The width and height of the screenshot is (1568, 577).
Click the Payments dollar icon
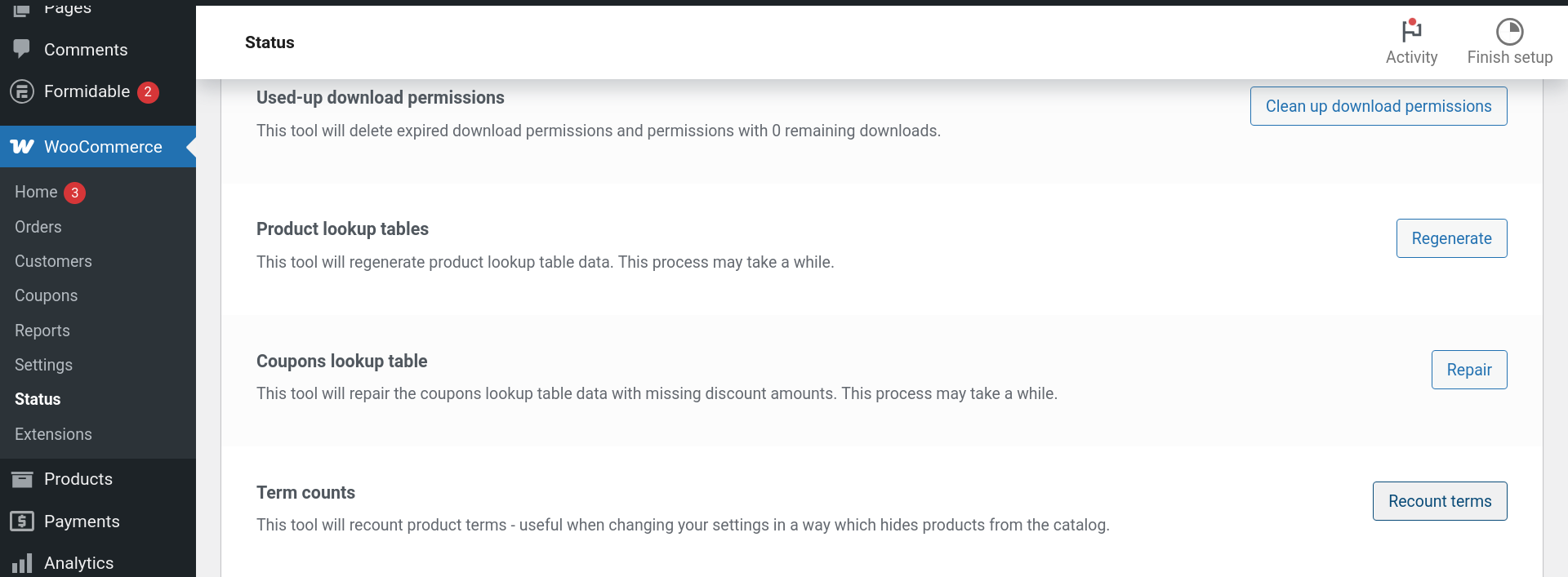(x=22, y=522)
